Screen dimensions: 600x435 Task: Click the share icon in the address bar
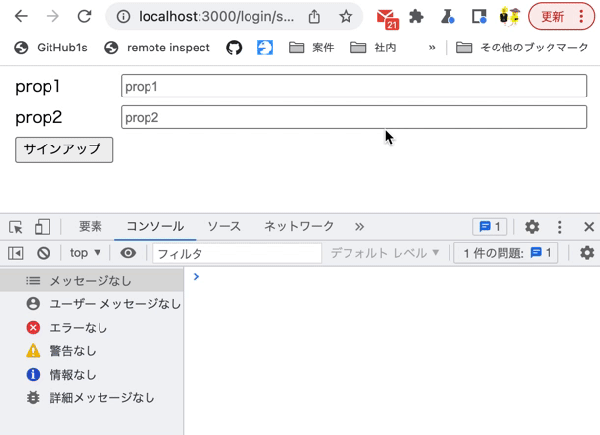click(x=314, y=16)
